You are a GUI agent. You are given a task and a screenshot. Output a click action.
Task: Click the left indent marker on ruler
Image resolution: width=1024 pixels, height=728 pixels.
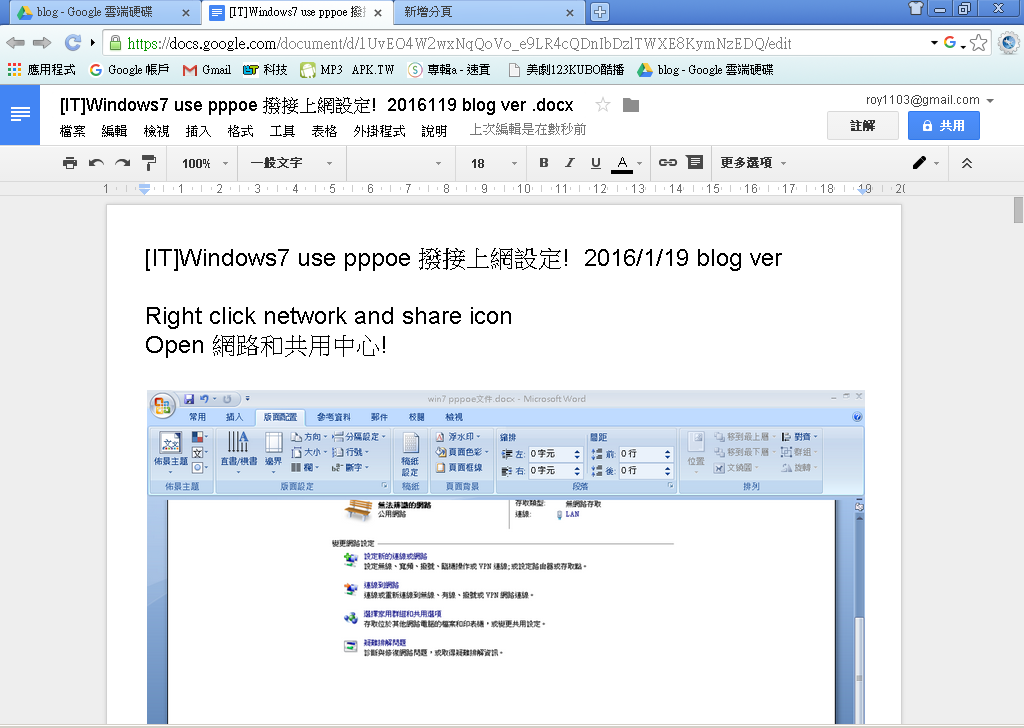pos(144,189)
